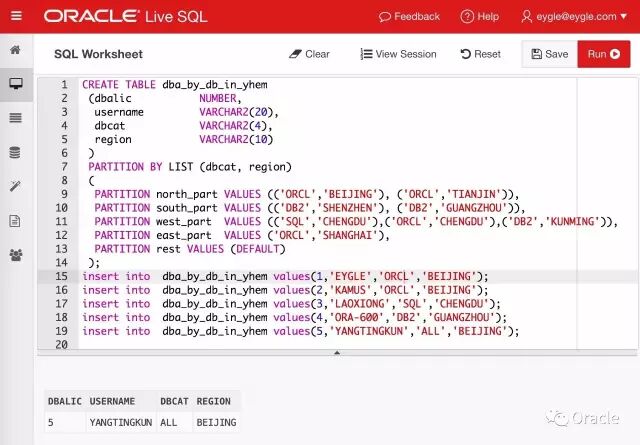This screenshot has width=640, height=445.
Task: Open the hamburger navigation menu
Action: (16, 16)
